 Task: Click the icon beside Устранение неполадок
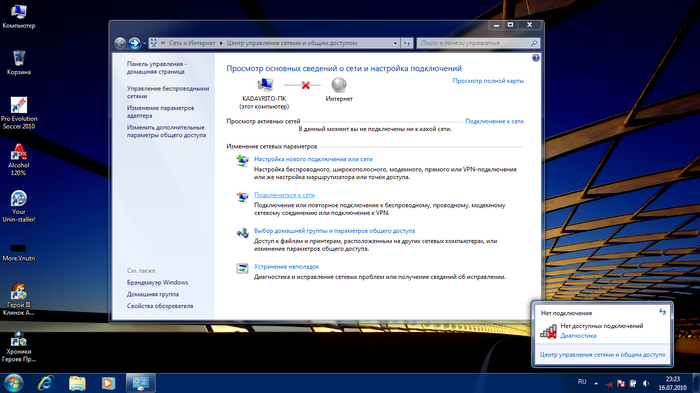click(242, 268)
